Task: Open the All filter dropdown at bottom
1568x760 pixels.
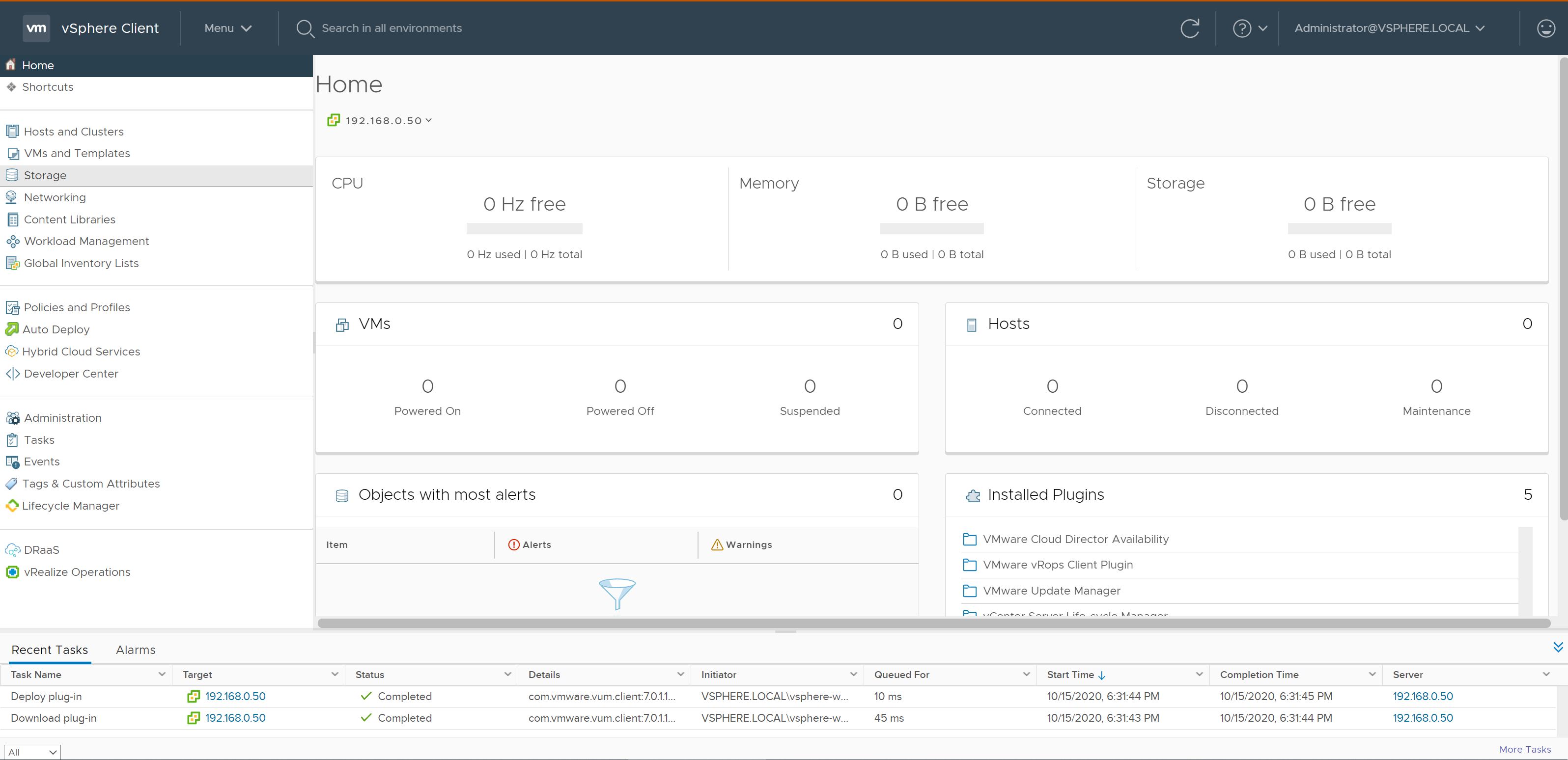Action: tap(32, 752)
